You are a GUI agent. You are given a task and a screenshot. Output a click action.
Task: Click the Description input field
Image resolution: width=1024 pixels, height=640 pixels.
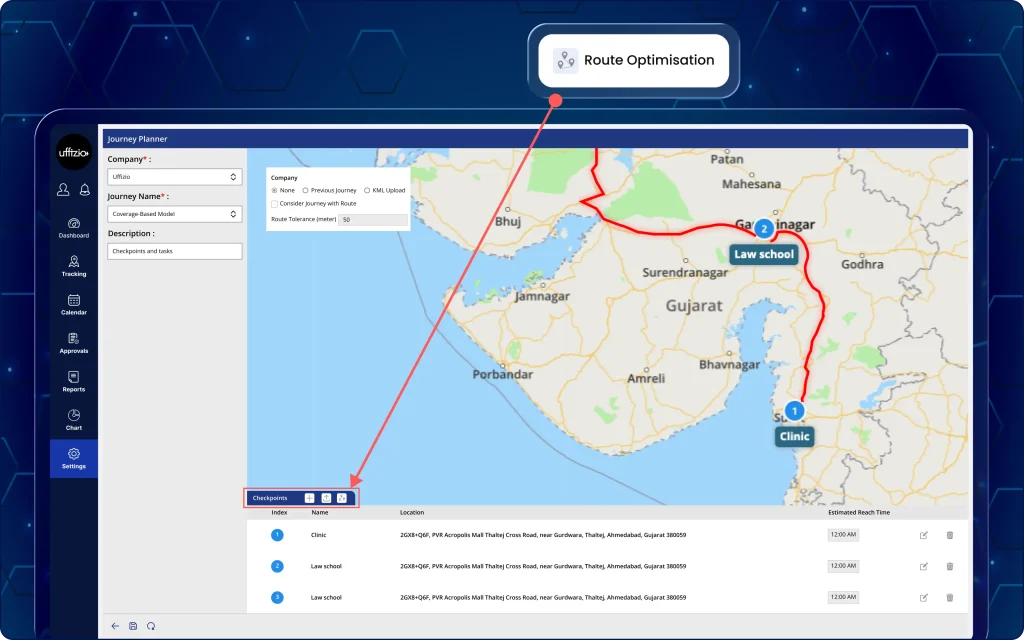[174, 251]
